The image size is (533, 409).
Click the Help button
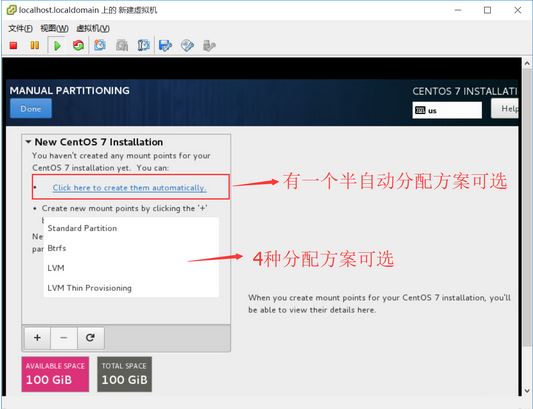(505, 108)
